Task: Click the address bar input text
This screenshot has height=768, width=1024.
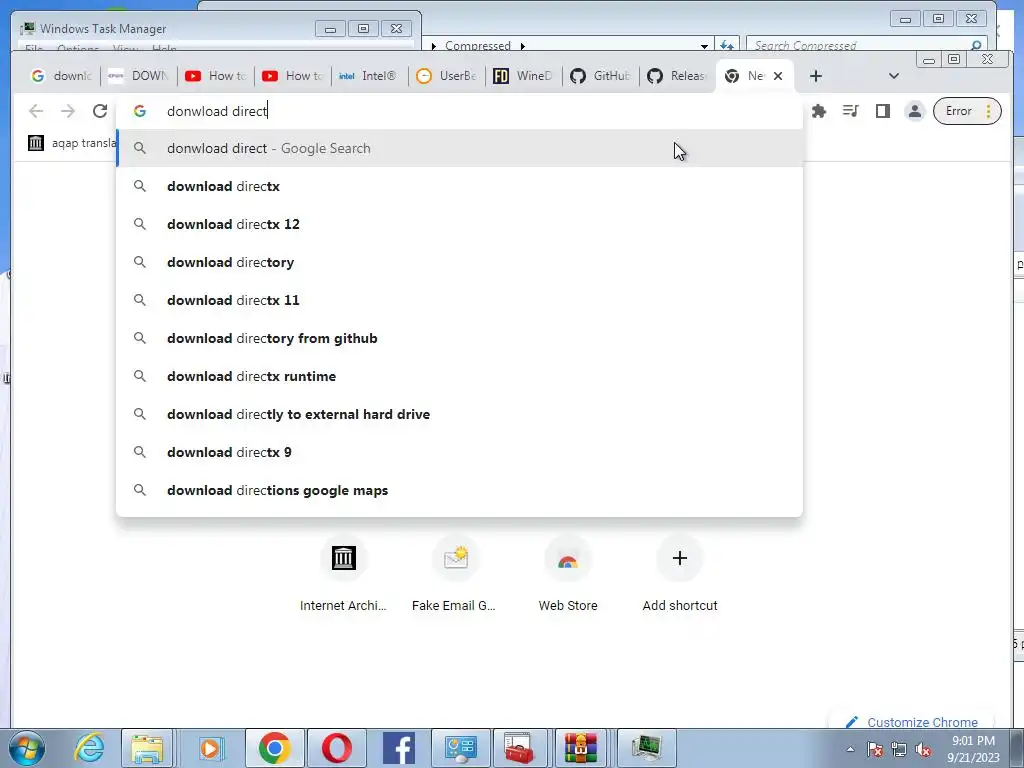Action: (x=217, y=111)
